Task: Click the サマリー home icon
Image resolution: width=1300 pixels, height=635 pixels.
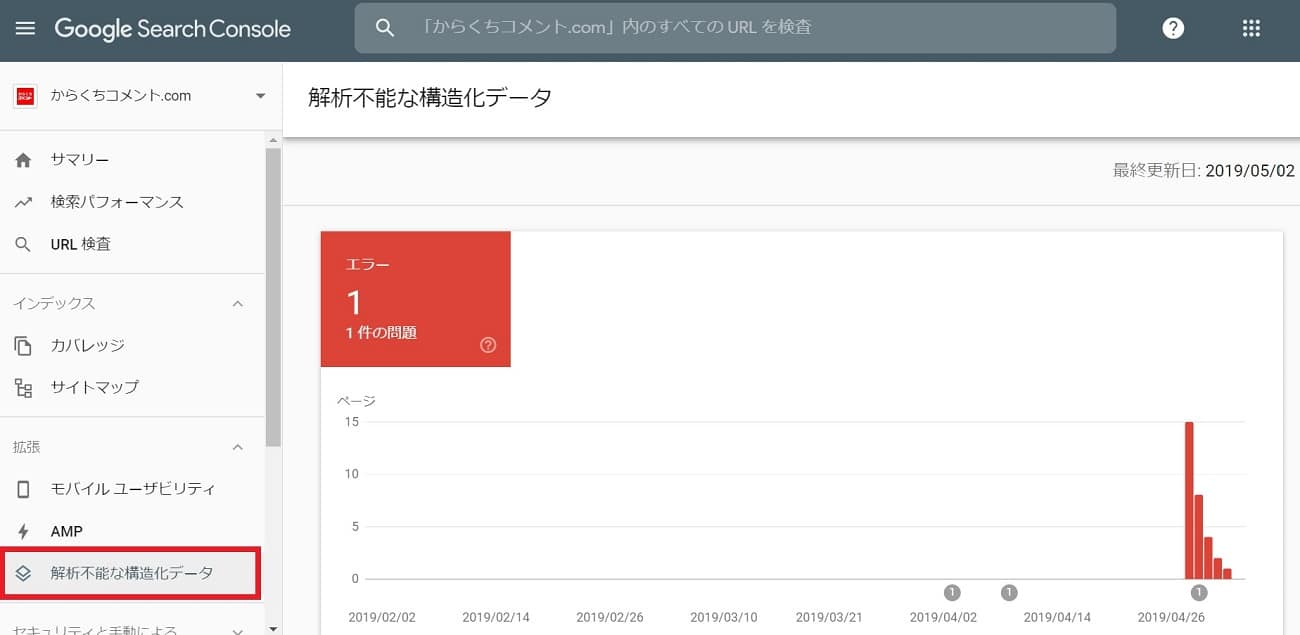Action: tap(24, 160)
